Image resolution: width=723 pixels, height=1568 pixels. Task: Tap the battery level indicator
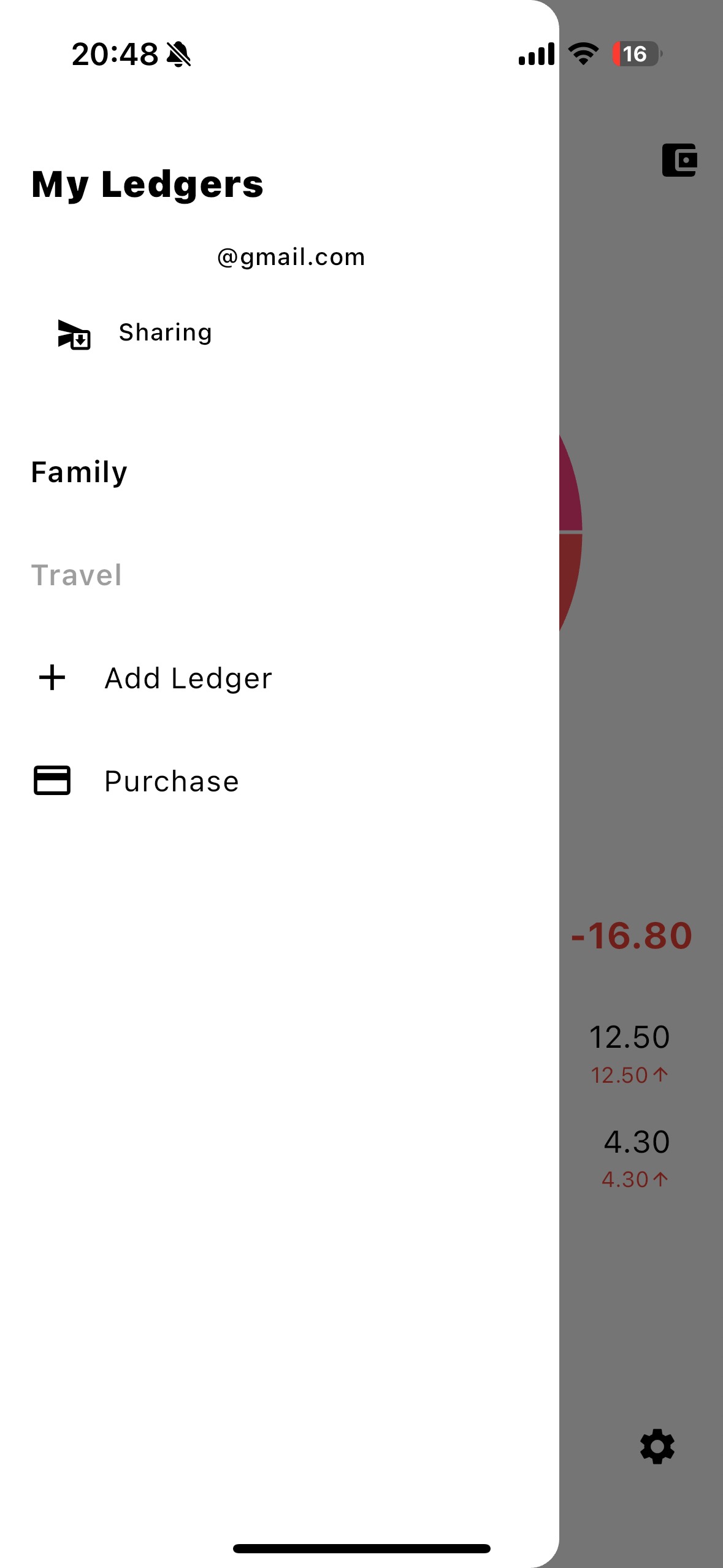point(637,54)
